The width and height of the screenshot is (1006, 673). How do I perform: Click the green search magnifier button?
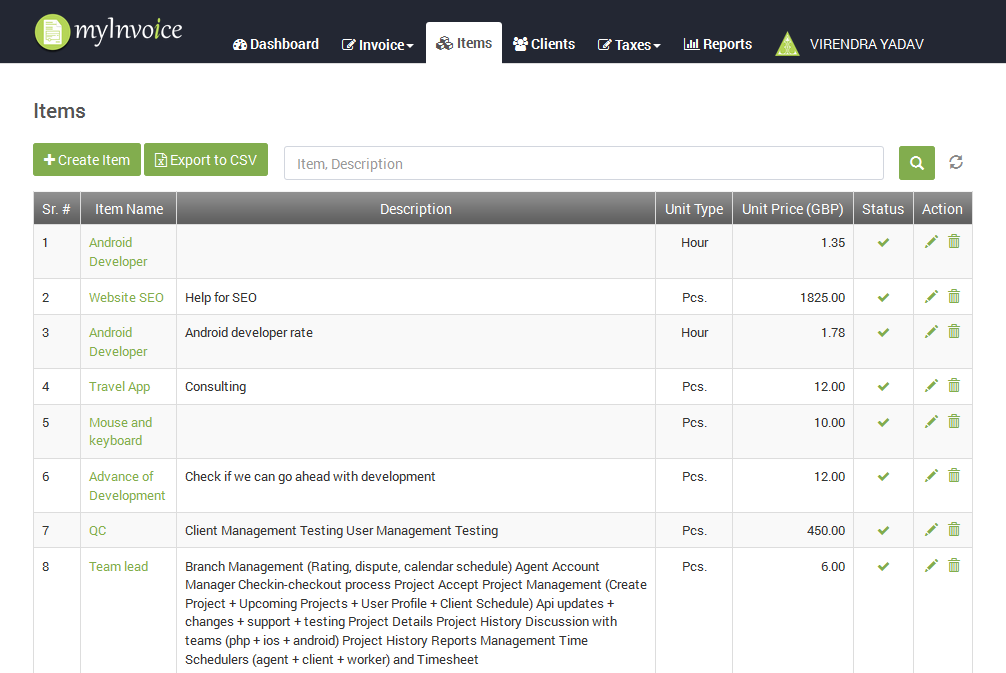click(x=916, y=163)
